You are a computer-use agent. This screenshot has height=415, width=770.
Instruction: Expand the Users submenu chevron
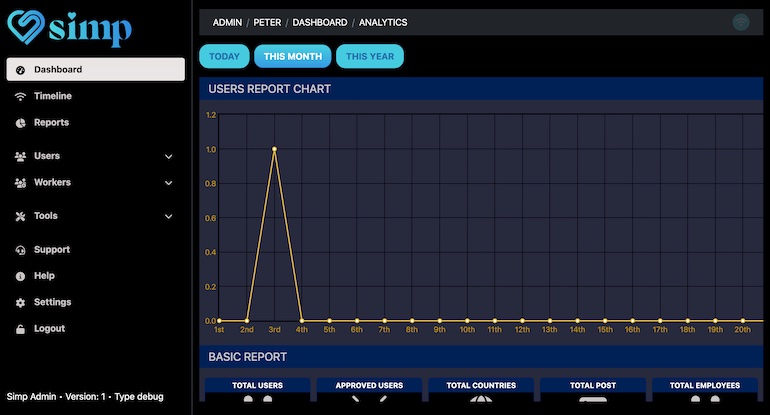point(168,157)
